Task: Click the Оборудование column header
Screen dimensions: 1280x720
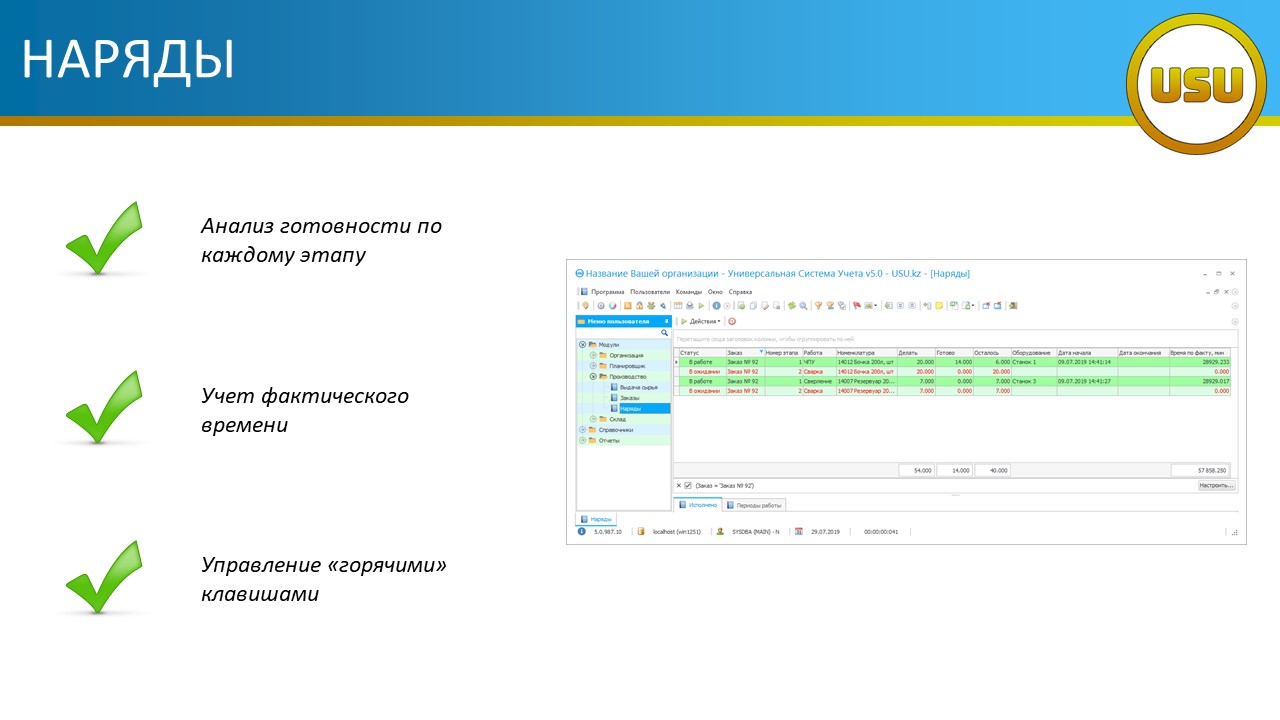Action: [x=1034, y=352]
